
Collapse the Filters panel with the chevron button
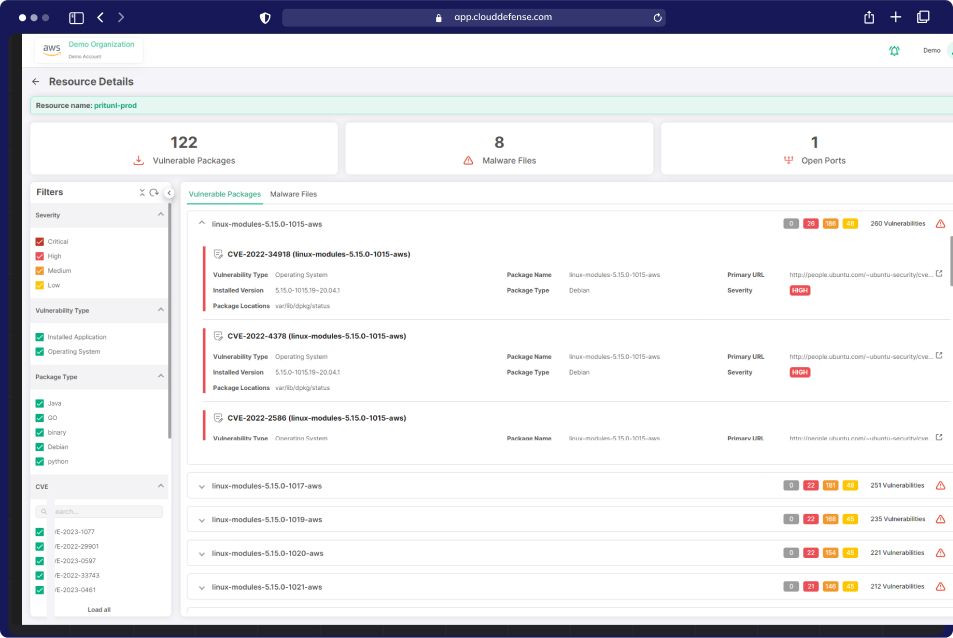[169, 193]
